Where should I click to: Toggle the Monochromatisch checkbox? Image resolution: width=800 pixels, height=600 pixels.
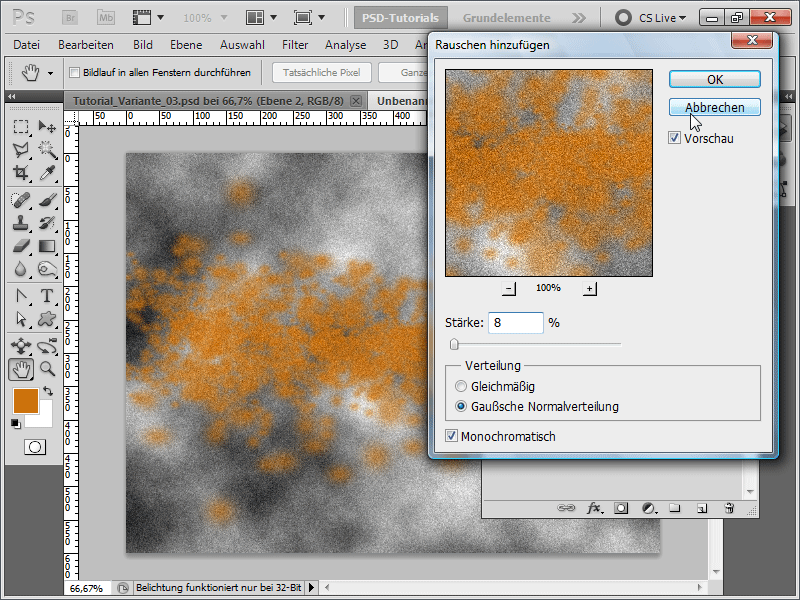(x=451, y=436)
